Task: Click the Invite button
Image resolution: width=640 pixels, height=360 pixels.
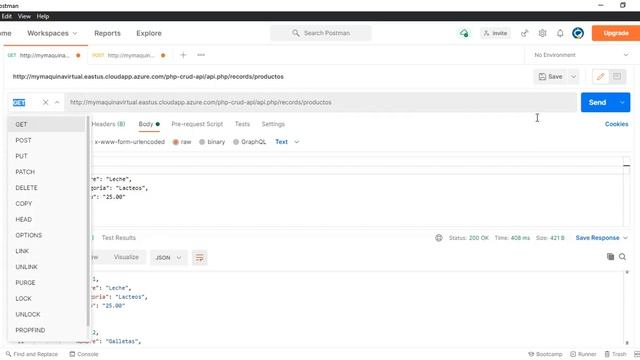Action: point(496,33)
